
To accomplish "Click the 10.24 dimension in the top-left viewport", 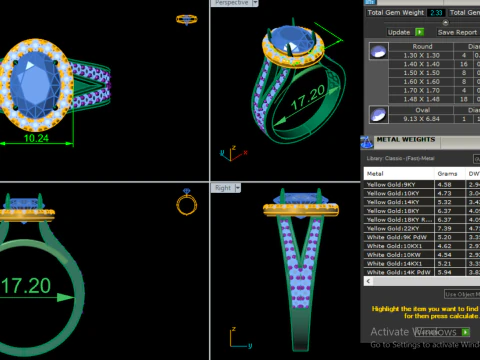I will click(x=36, y=138).
